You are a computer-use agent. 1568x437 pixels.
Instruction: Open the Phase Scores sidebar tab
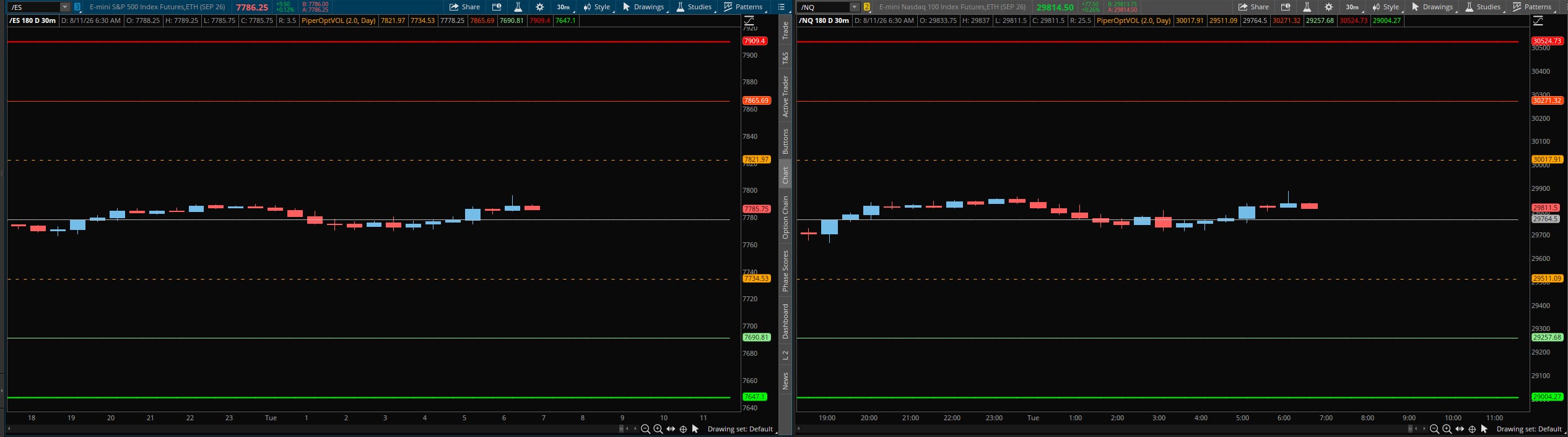pos(785,271)
